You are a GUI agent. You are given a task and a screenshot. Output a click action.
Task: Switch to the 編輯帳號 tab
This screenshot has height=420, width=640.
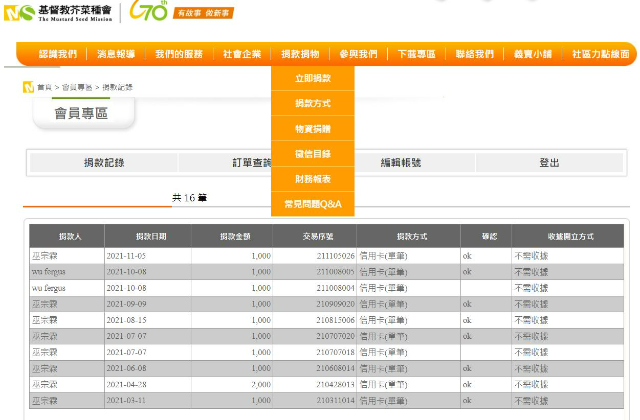[401, 163]
